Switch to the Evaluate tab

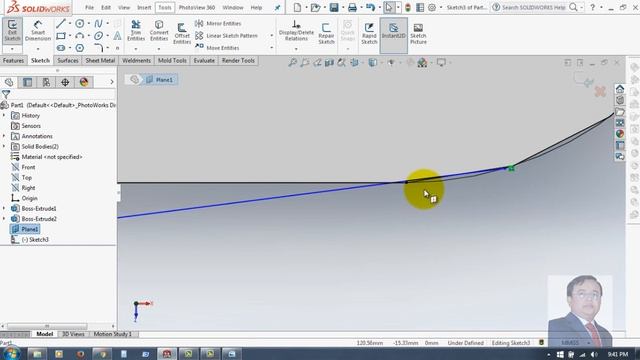[204, 61]
